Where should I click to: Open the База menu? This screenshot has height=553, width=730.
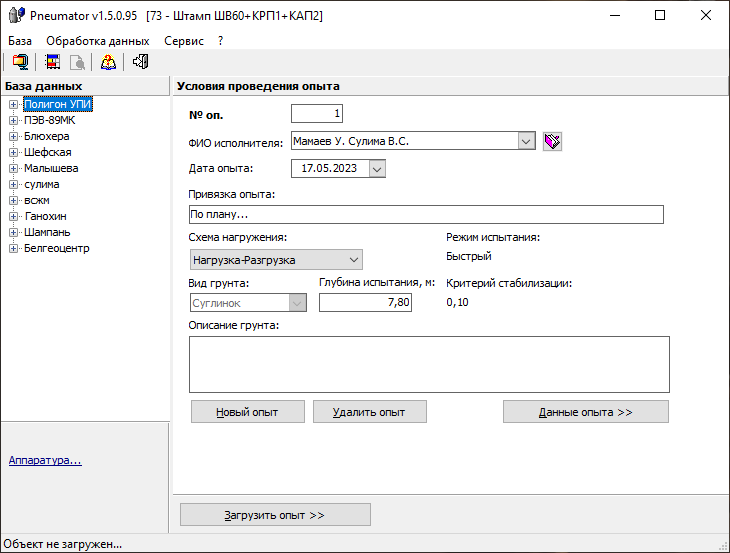click(20, 41)
